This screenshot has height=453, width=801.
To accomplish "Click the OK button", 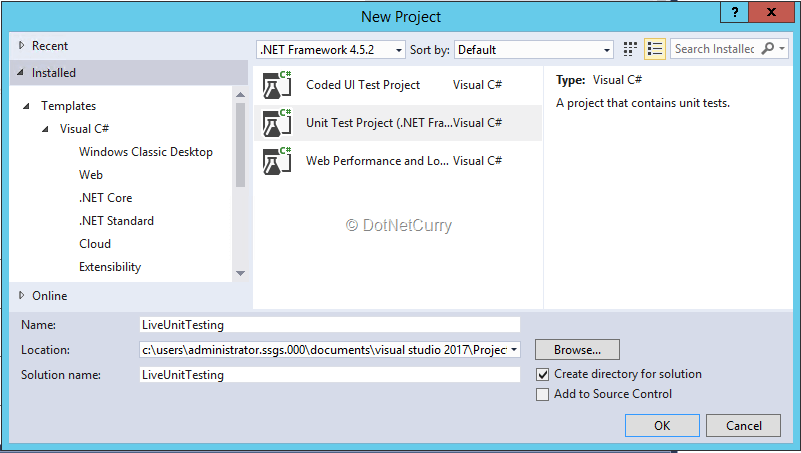I will click(662, 425).
